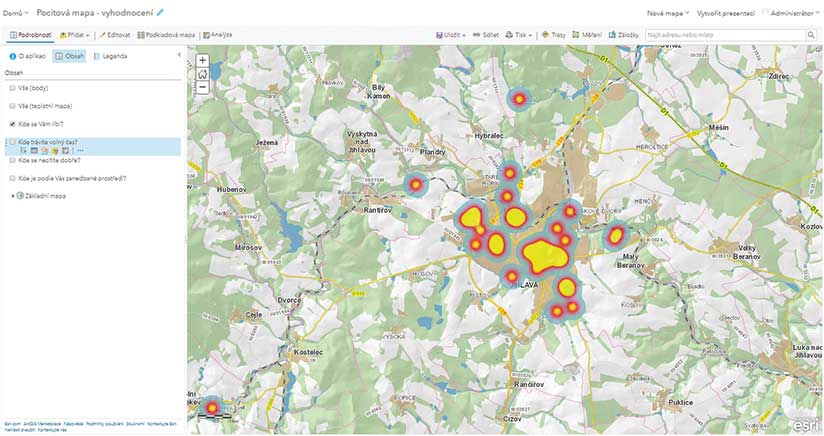Open Záložky bookmarks
This screenshot has width=824, height=436.
pyautogui.click(x=623, y=35)
